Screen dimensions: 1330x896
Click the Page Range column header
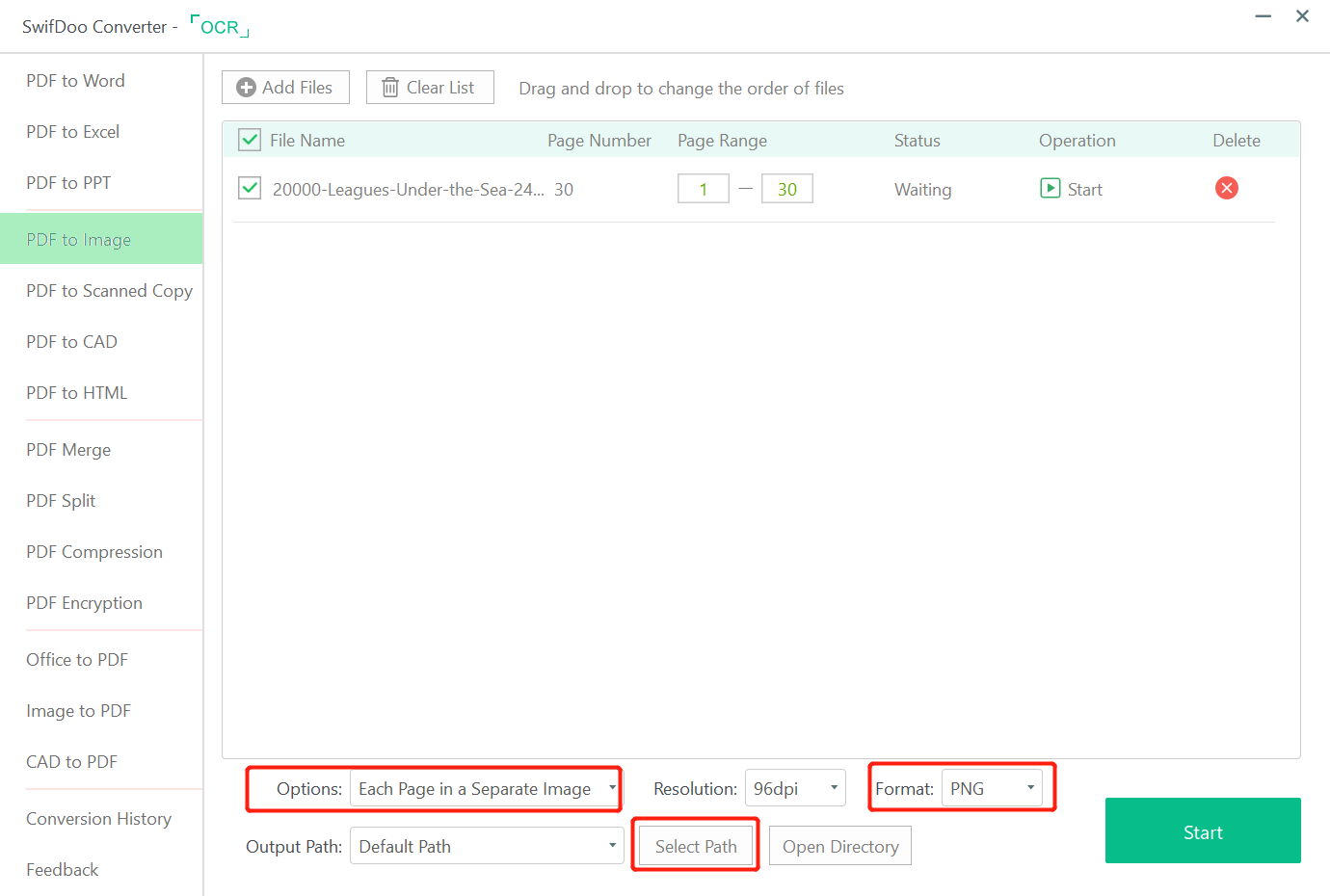coord(723,141)
